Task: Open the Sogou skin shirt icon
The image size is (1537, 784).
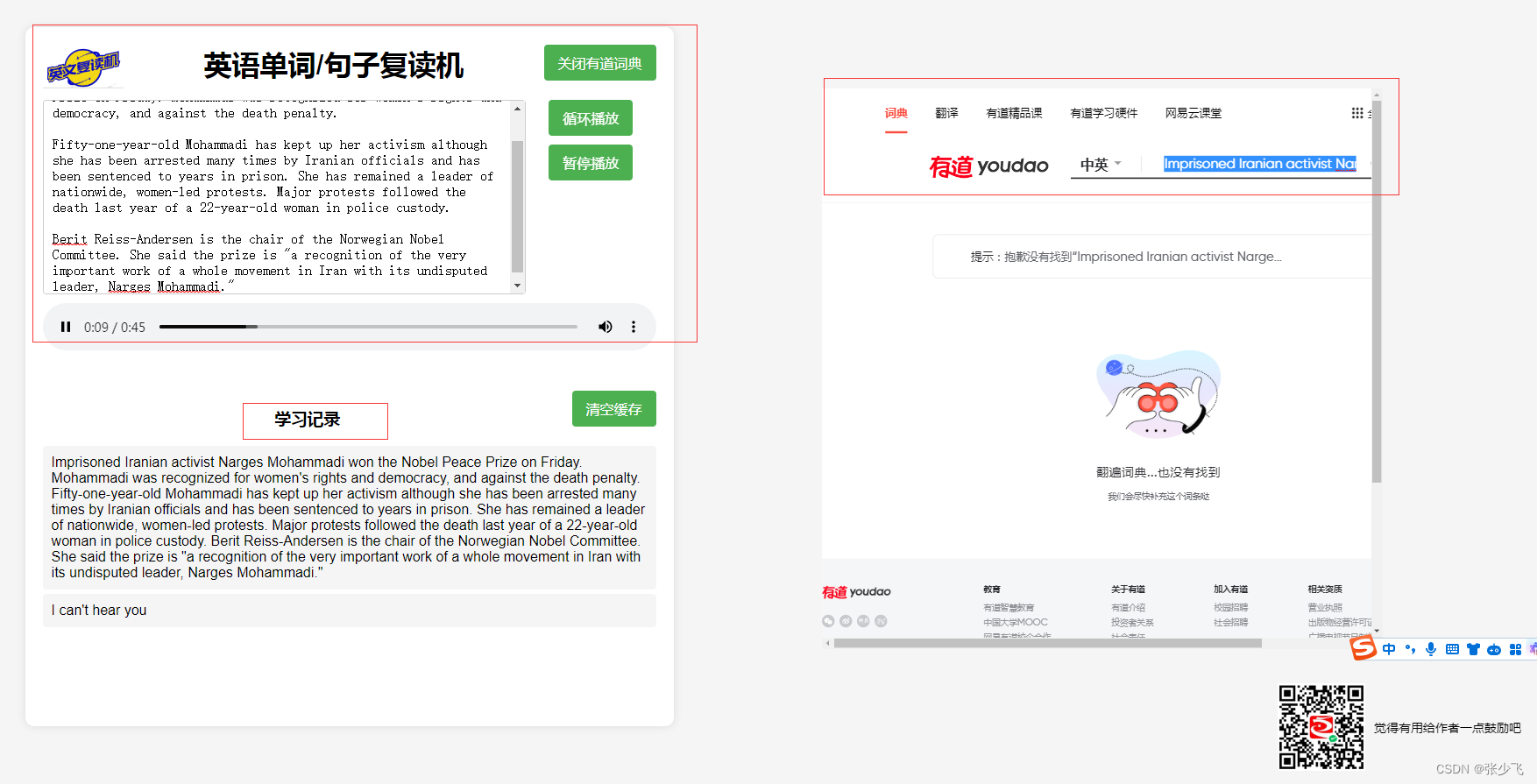Action: coord(1473,649)
